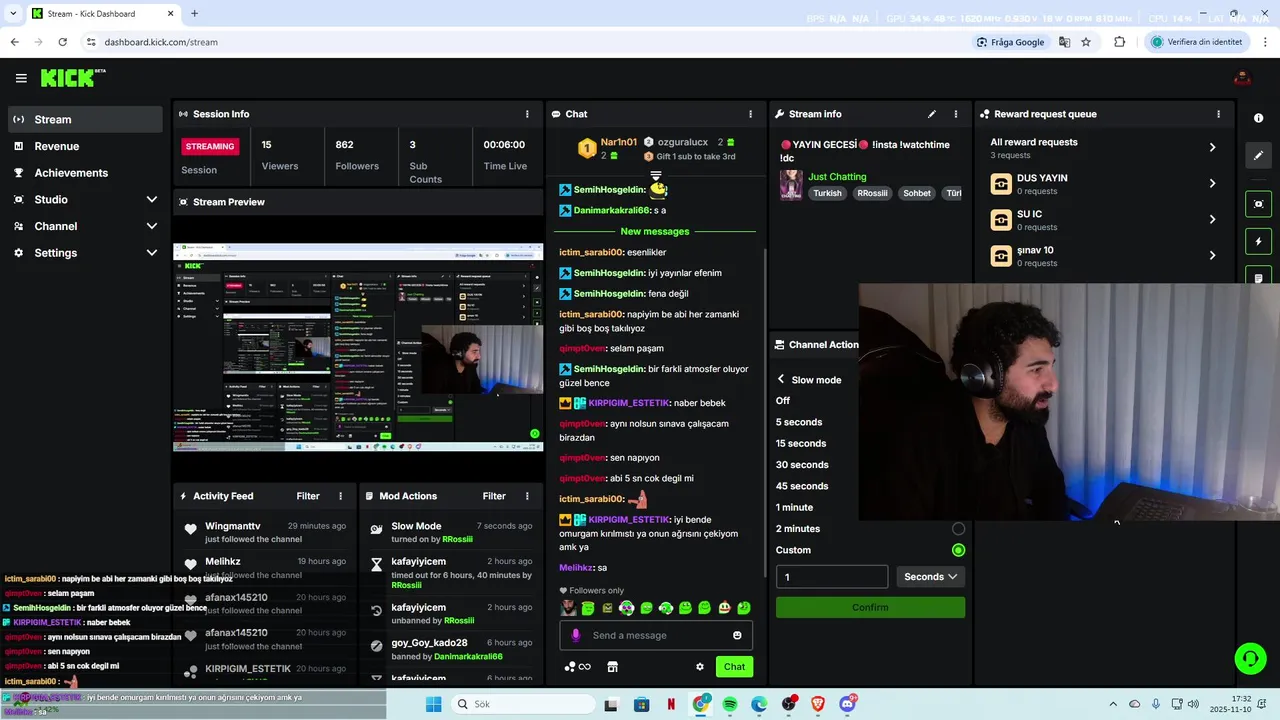Screen dimensions: 1280x720
Task: Open Session Info panel options menu
Action: (x=527, y=114)
